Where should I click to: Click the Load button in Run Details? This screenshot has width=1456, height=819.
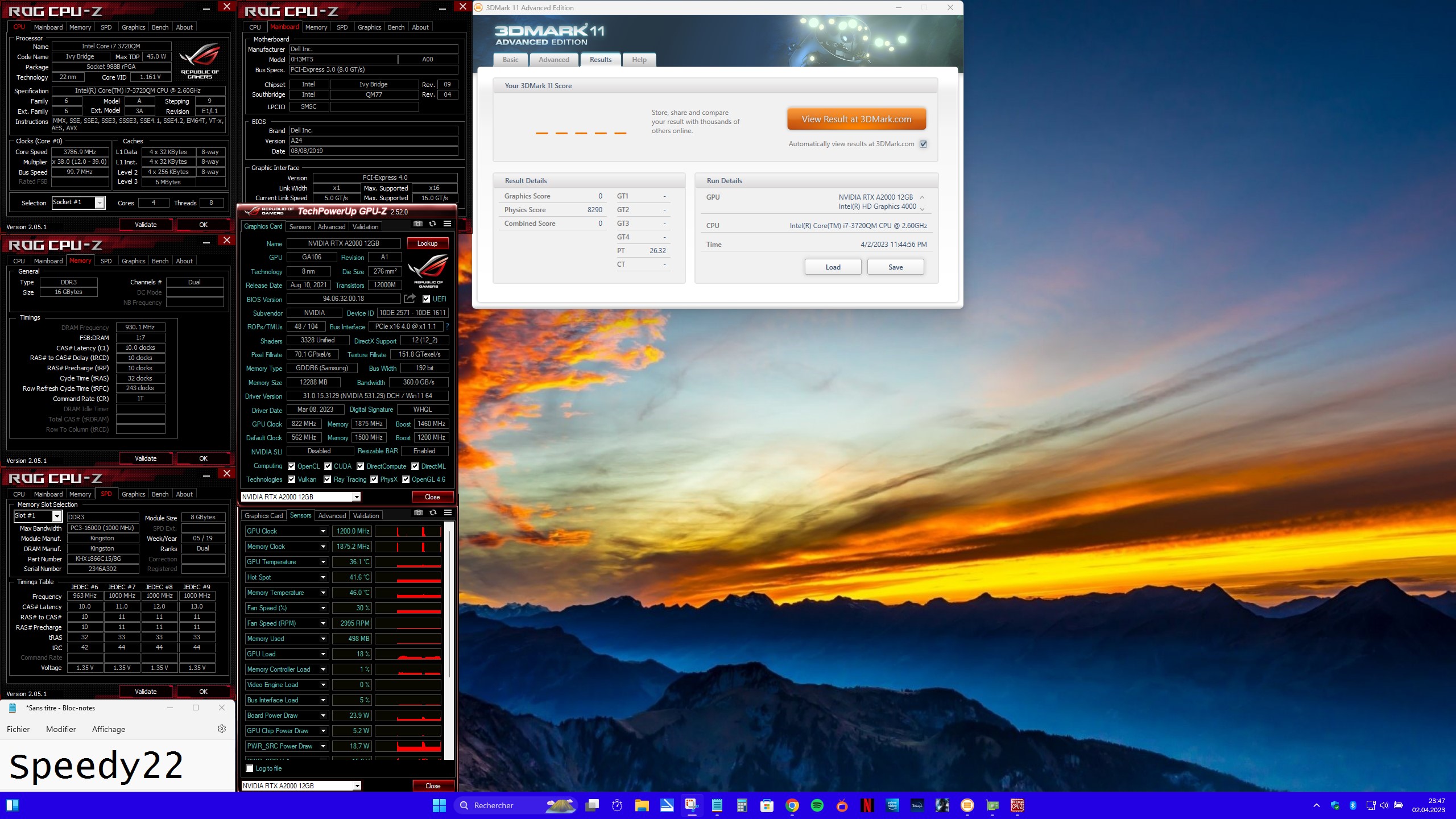pyautogui.click(x=833, y=267)
